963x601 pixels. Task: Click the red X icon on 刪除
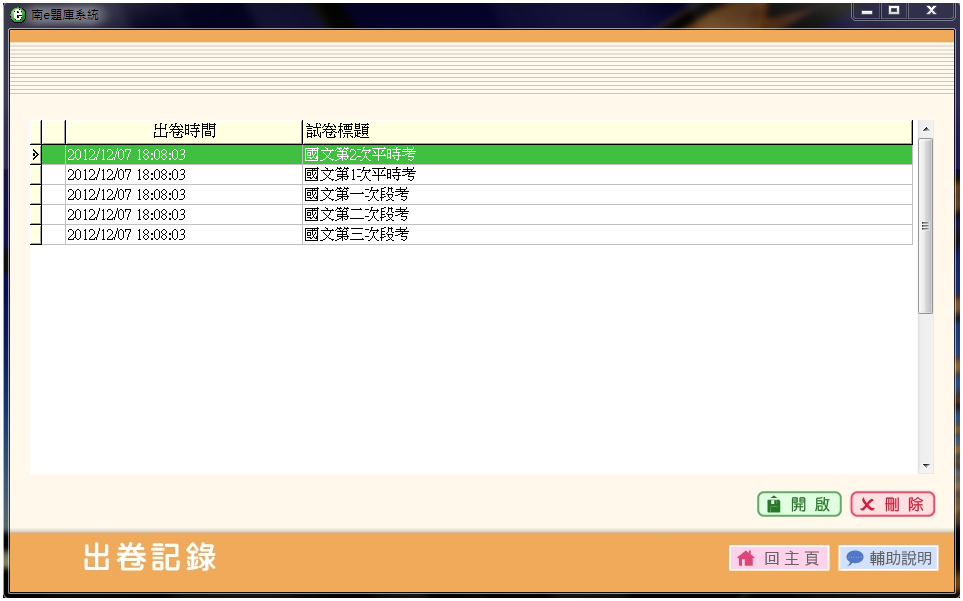(x=867, y=505)
